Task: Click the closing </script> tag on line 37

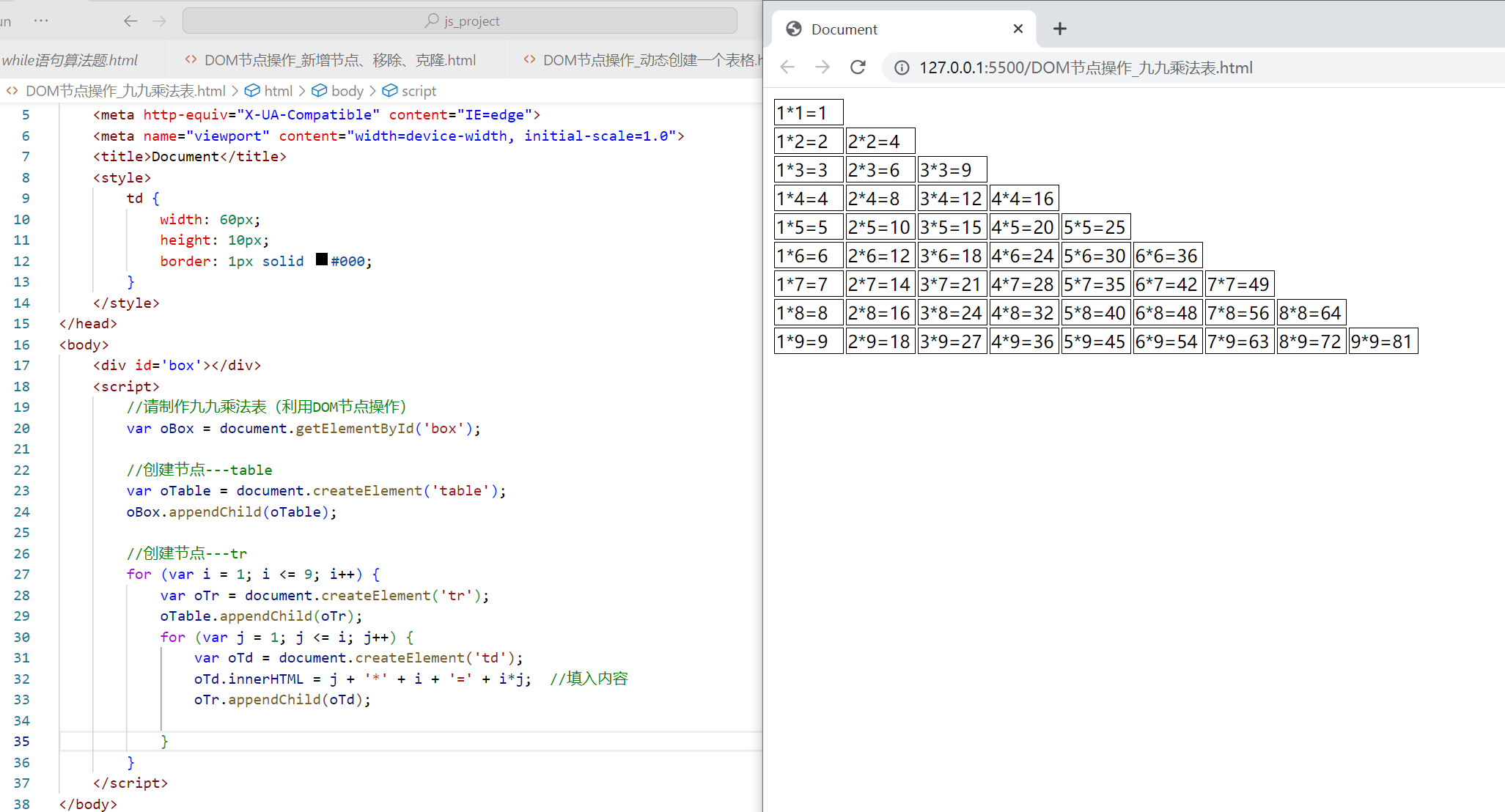Action: click(130, 783)
